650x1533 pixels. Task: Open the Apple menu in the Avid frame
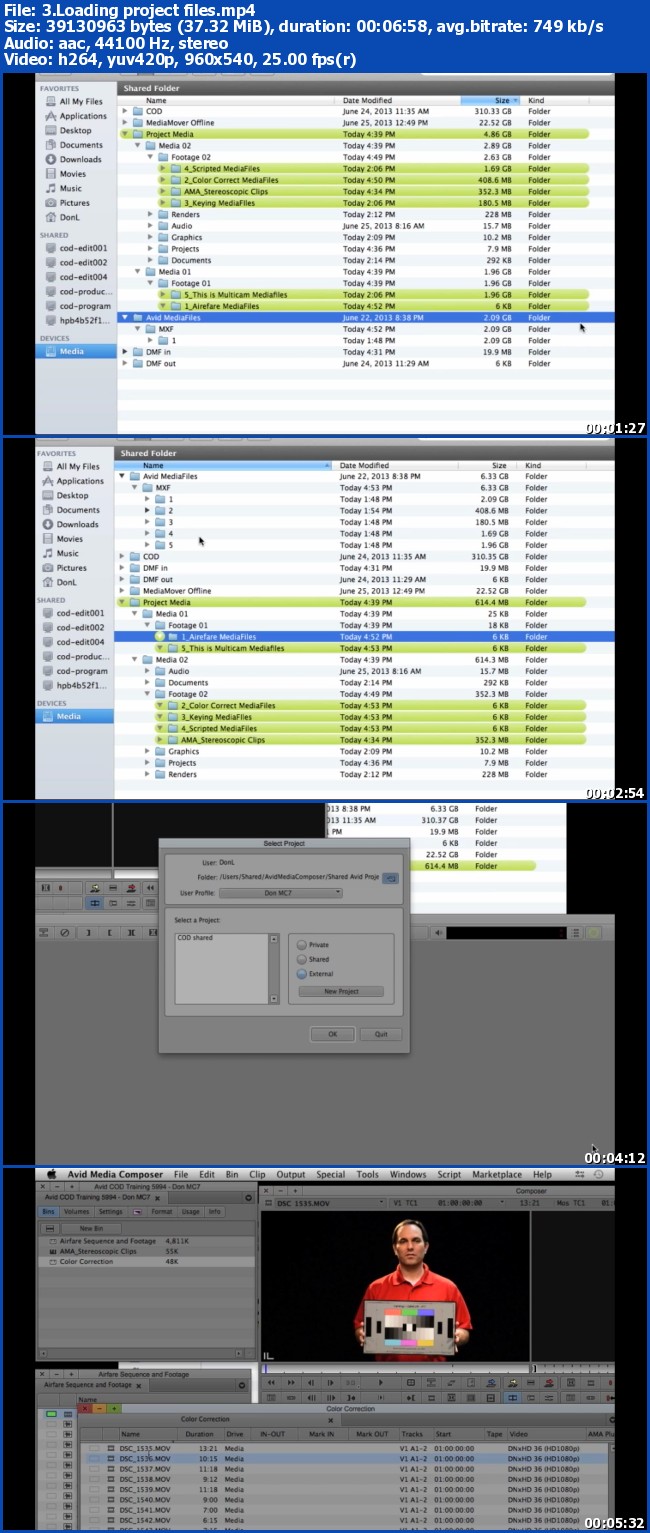50,1174
